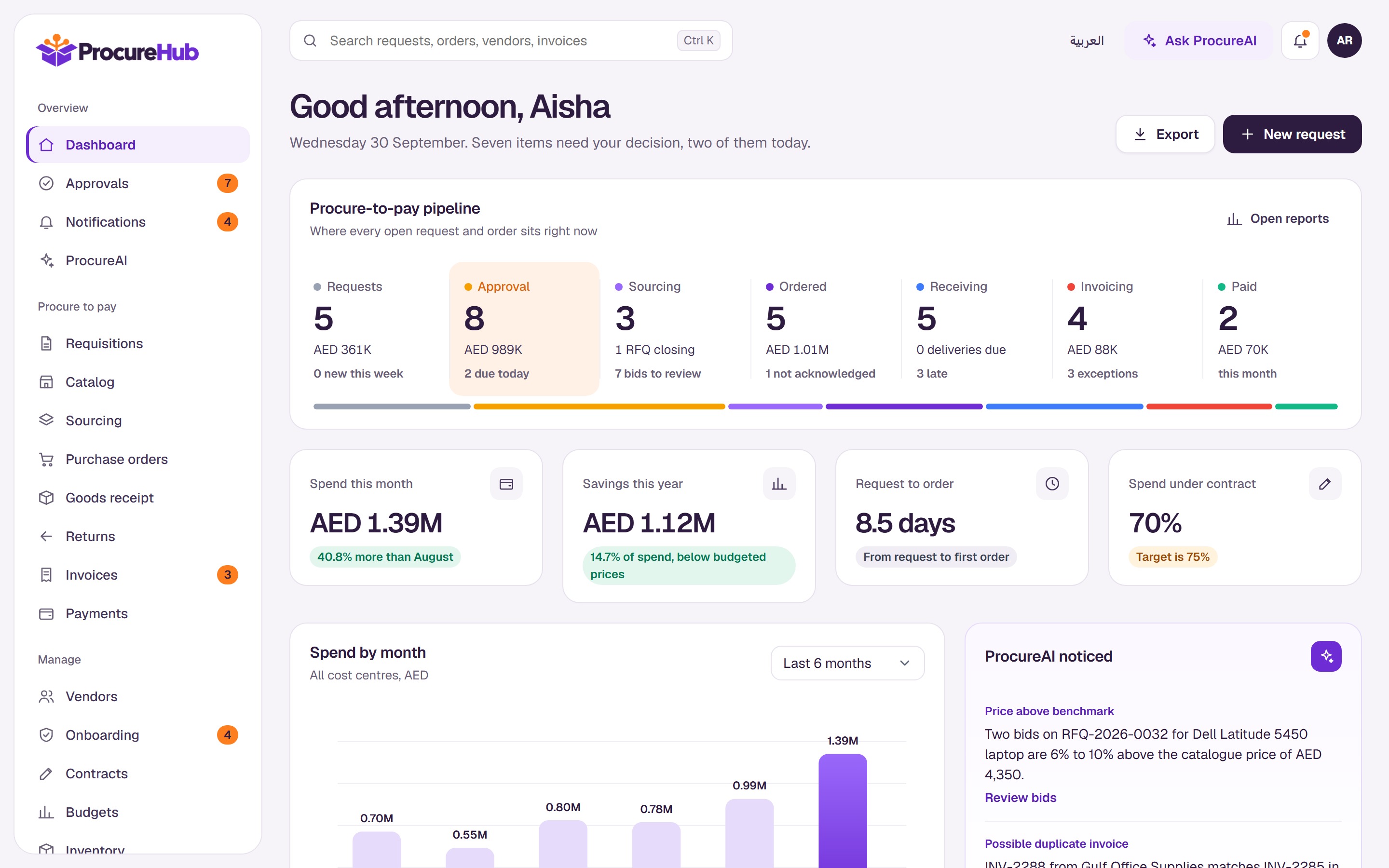Open Contracts in sidebar

pos(138,773)
